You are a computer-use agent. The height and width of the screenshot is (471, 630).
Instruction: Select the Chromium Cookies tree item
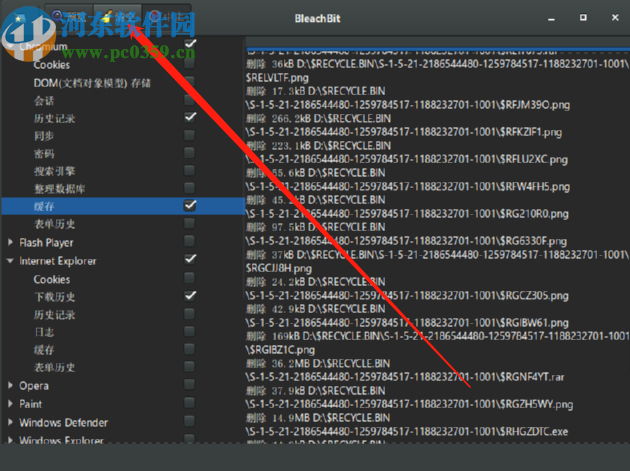52,65
